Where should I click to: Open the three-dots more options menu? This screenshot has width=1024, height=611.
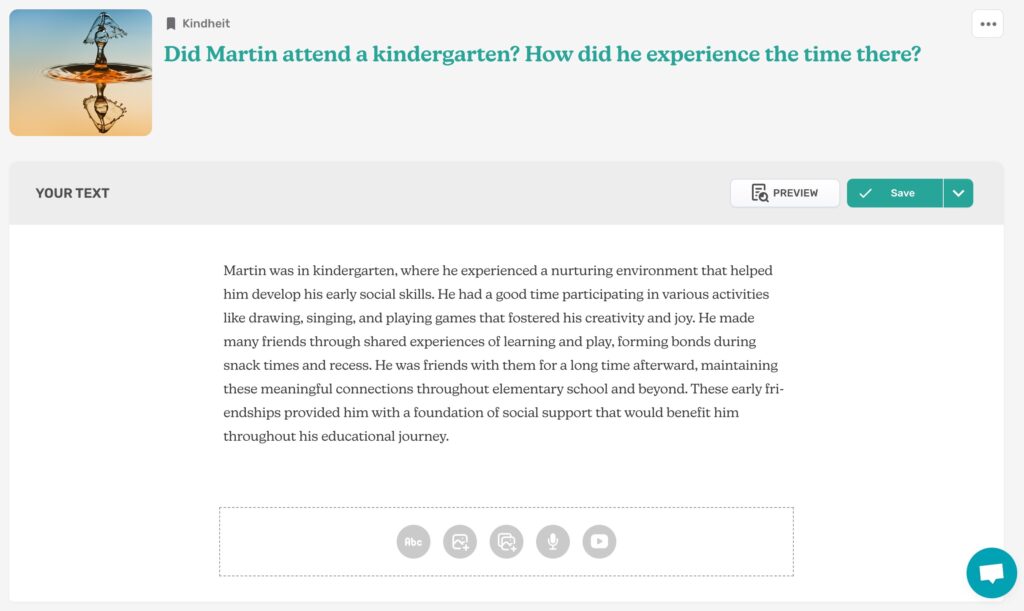pos(988,24)
